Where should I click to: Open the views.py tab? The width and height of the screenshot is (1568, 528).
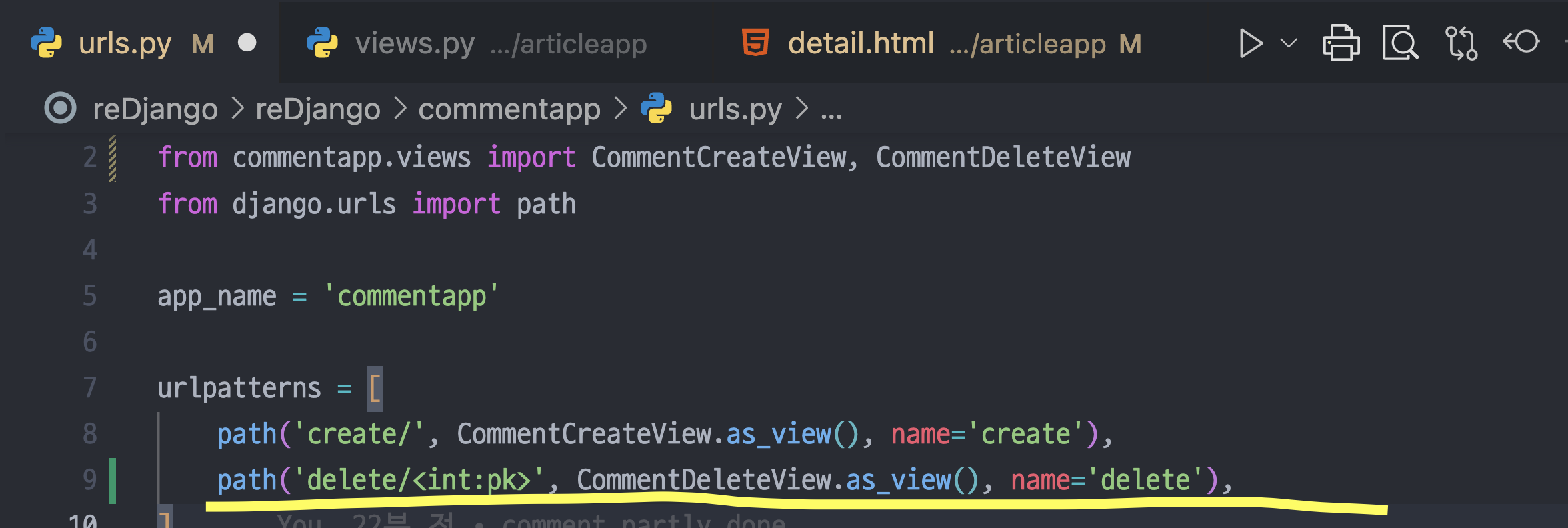pos(415,44)
